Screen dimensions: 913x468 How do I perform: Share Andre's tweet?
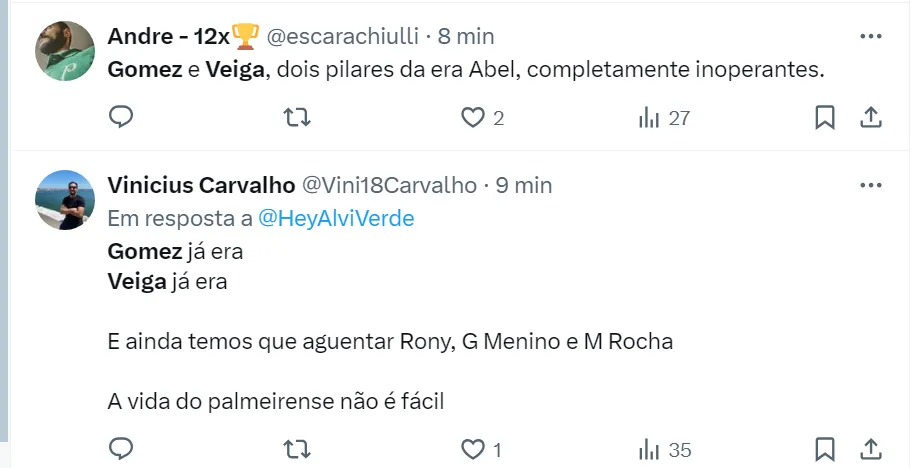click(871, 118)
